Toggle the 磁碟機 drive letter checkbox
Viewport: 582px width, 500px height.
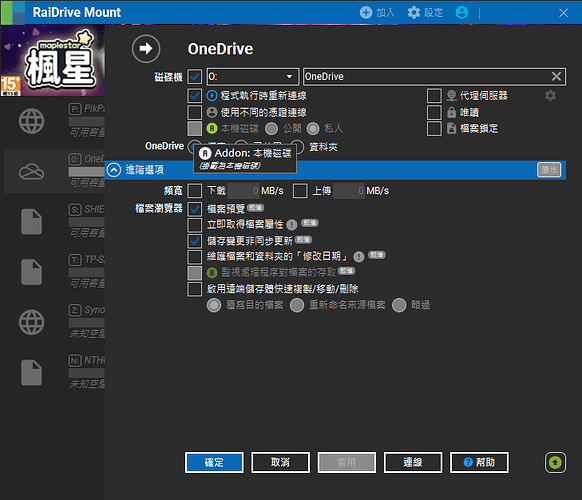click(195, 77)
